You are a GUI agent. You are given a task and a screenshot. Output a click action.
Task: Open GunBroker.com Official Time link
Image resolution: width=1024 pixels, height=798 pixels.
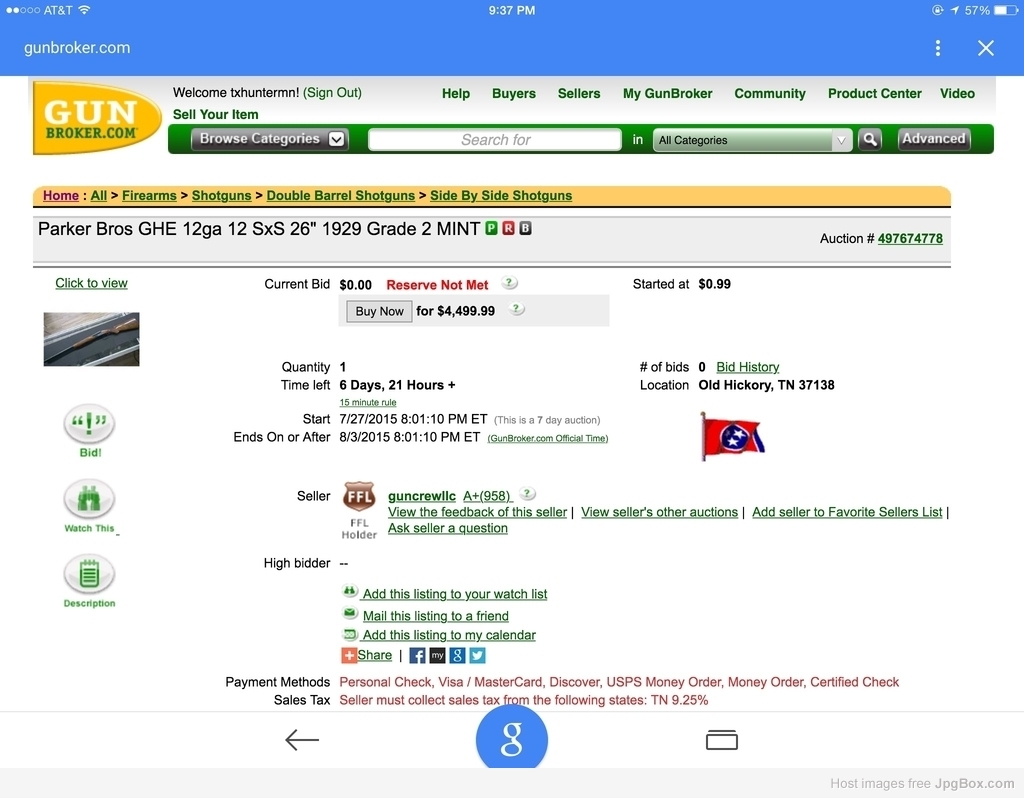point(548,438)
